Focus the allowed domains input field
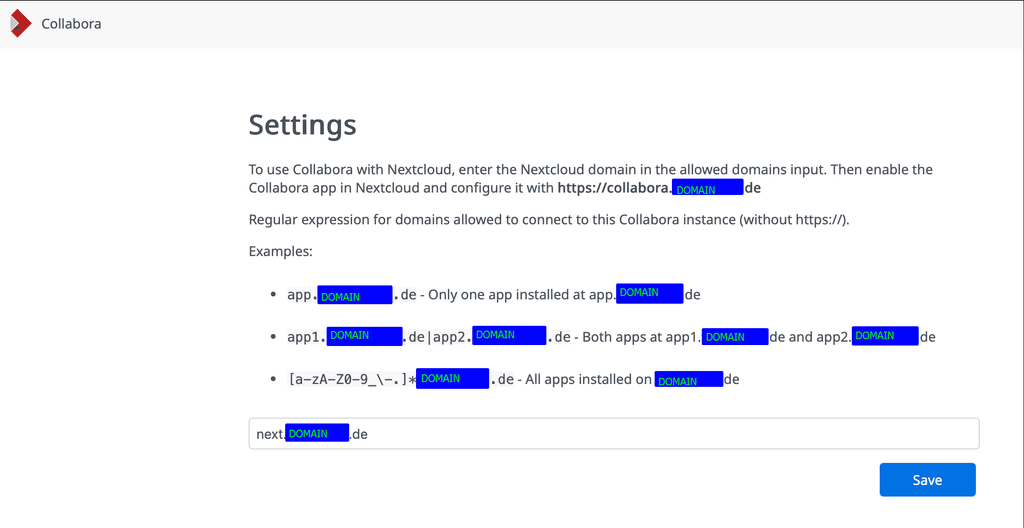Viewport: 1024px width, 528px height. click(660, 434)
